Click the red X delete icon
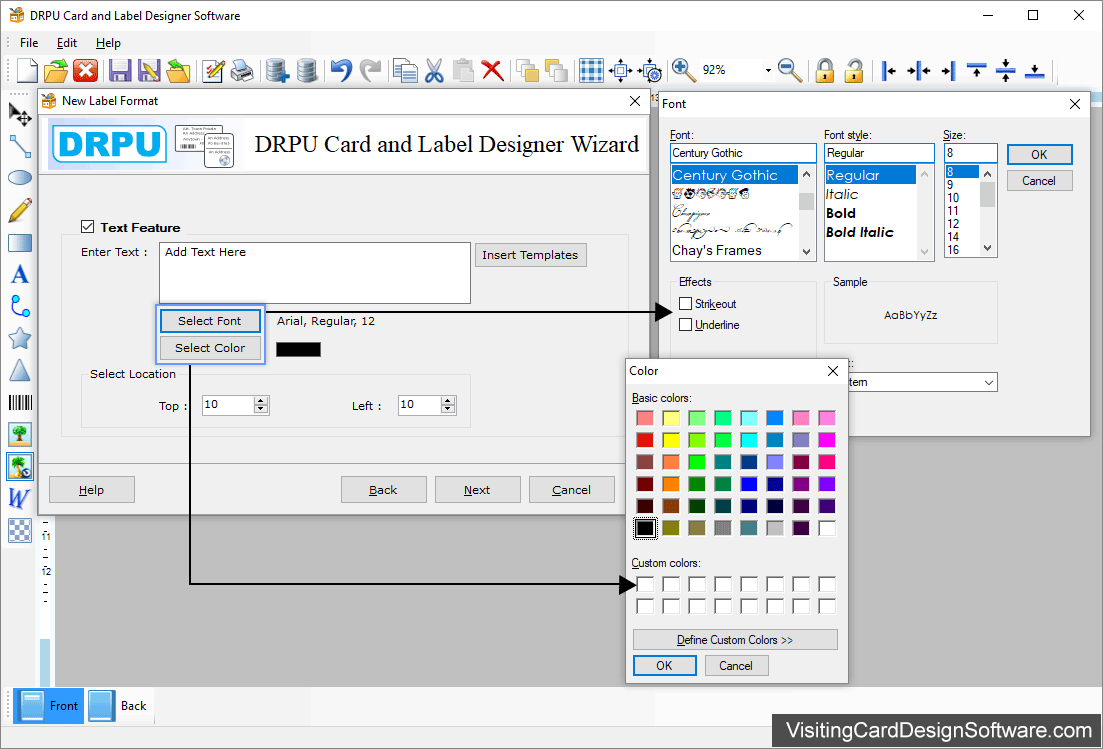This screenshot has height=749, width=1103. (x=492, y=70)
